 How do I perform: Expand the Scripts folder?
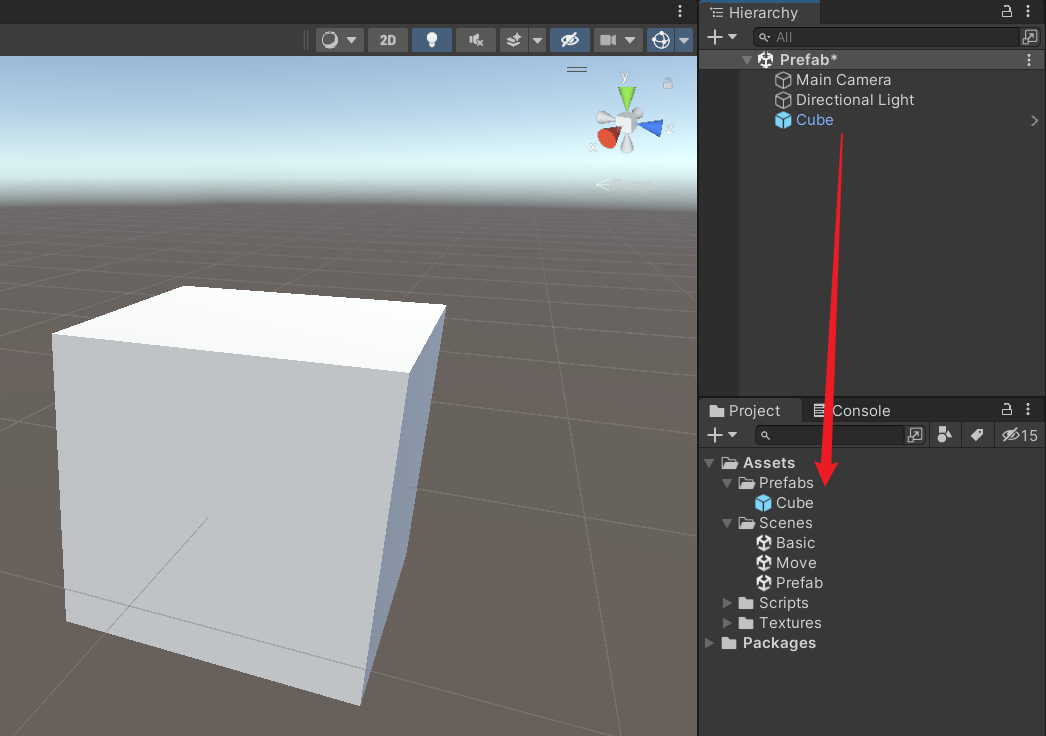(727, 603)
